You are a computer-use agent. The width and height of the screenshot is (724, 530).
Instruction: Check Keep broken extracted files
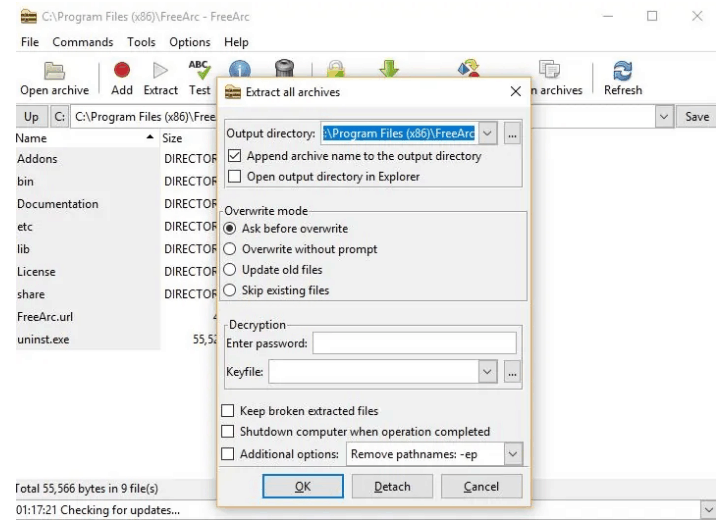tap(228, 411)
